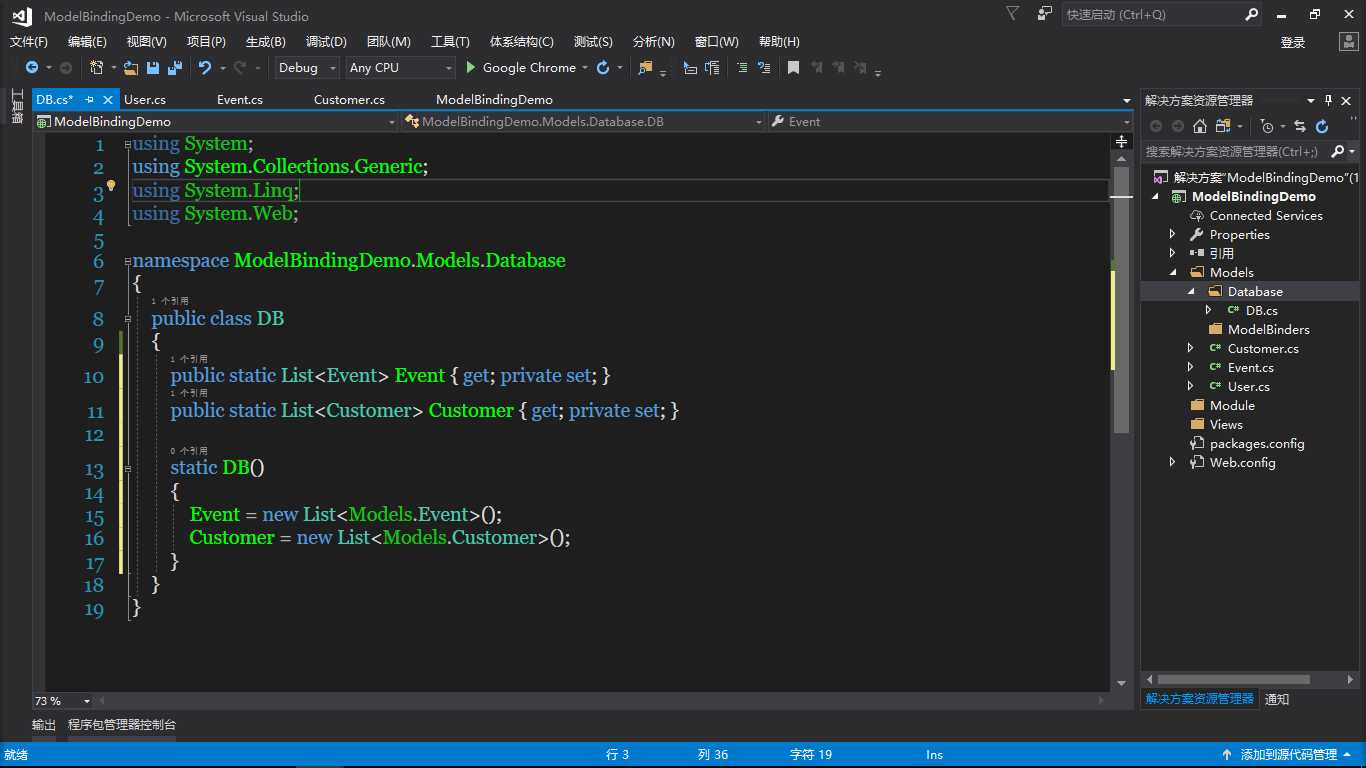Open the ModelBindingDemo.Models.Database.DB type dropdown

[x=584, y=122]
